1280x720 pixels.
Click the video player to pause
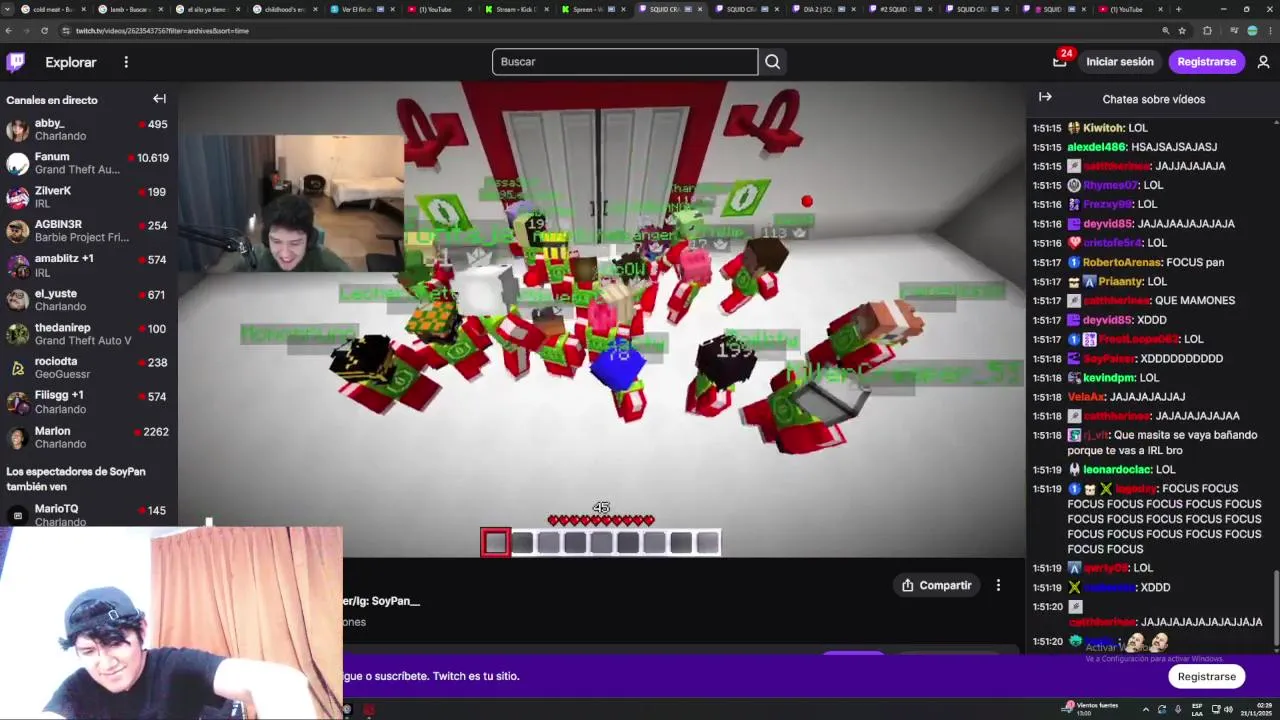(602, 320)
